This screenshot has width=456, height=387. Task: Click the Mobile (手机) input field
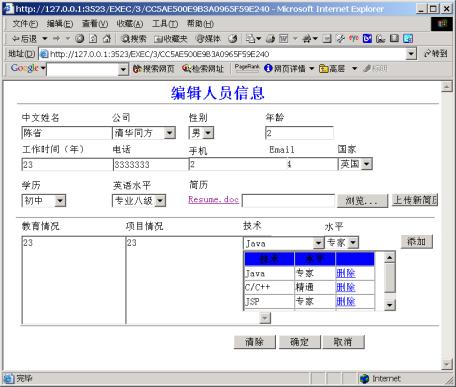[238, 164]
